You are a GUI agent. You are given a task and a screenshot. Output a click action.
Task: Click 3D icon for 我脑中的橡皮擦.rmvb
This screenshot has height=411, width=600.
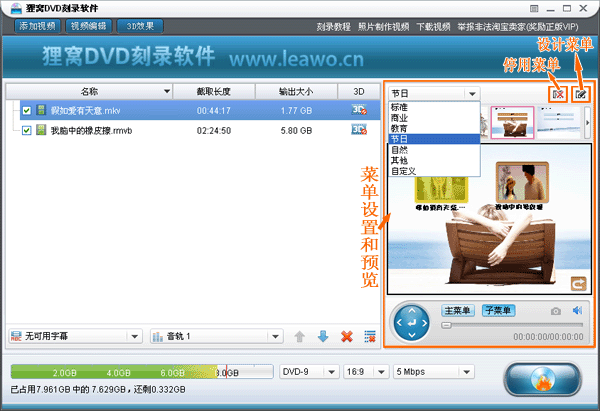tap(359, 130)
